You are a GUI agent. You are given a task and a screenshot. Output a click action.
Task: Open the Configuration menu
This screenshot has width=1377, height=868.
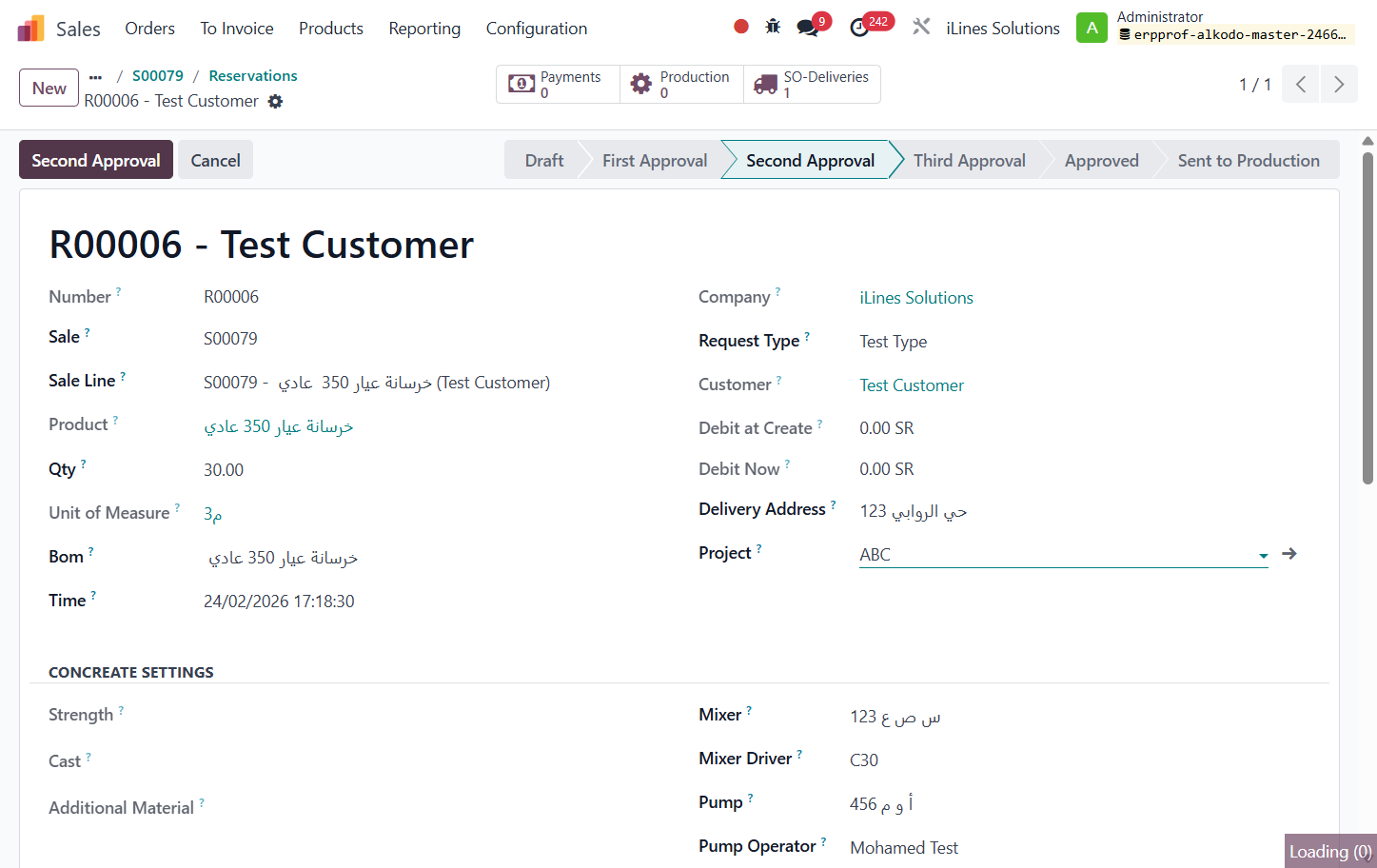pyautogui.click(x=537, y=29)
